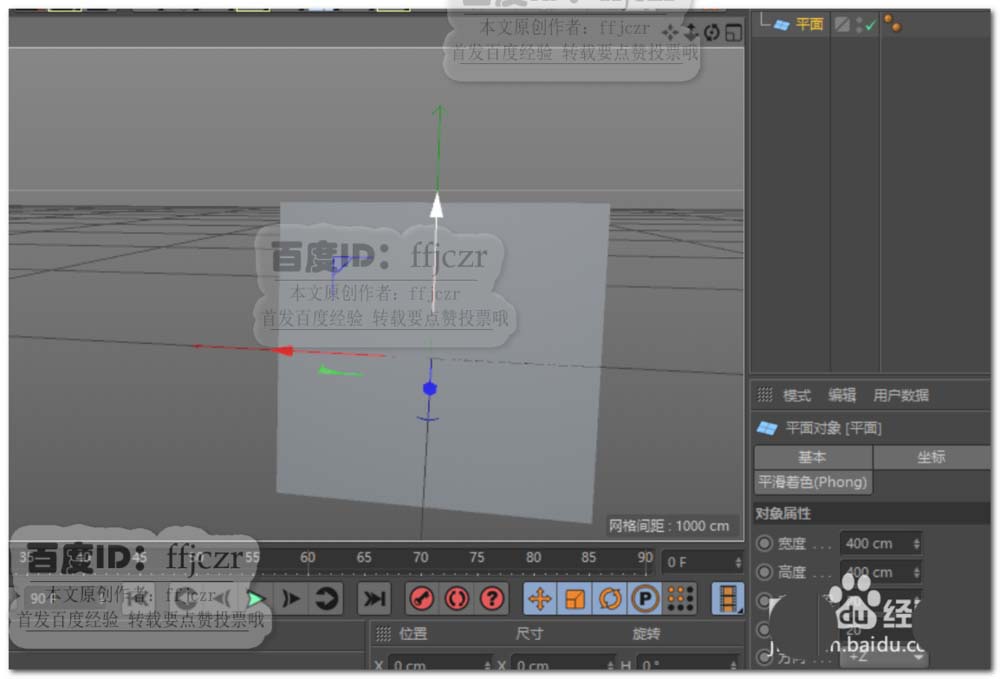Toggle parameter (P) keyframe recording icon
Viewport: 1000px width, 679px height.
(x=645, y=599)
